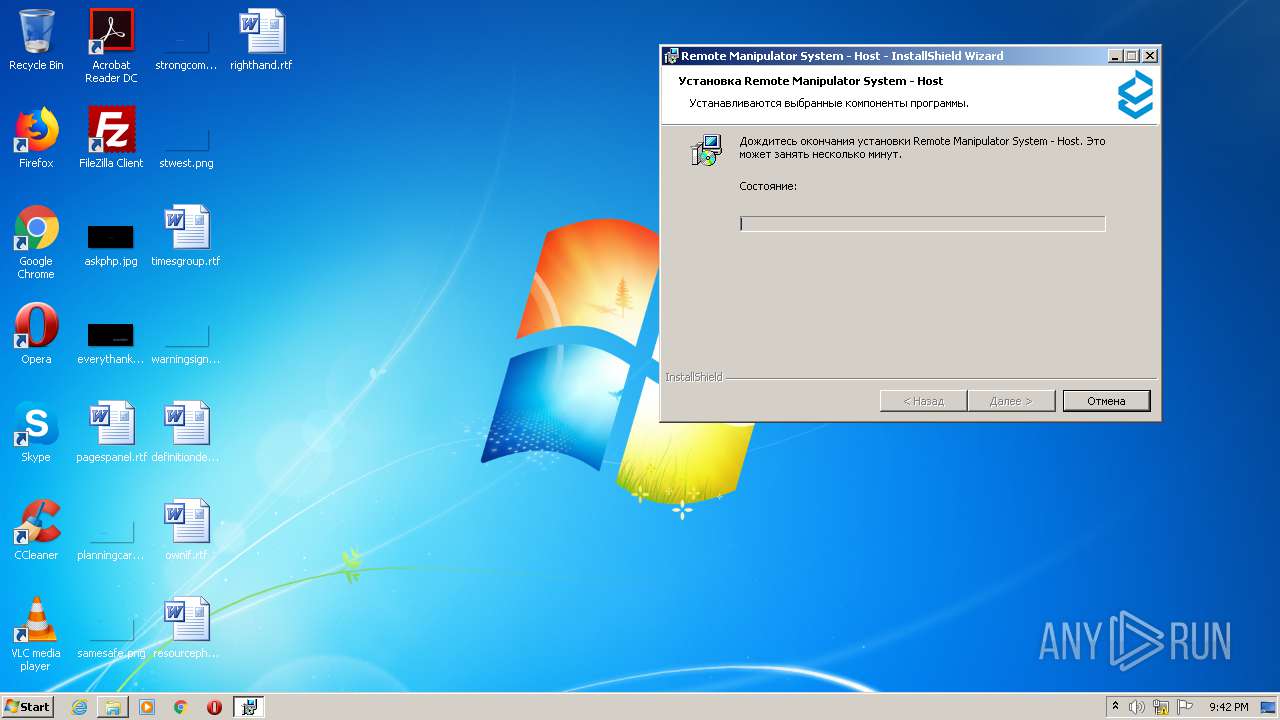This screenshot has height=720, width=1280.
Task: Select the righthand.rtf document icon
Action: [x=261, y=40]
